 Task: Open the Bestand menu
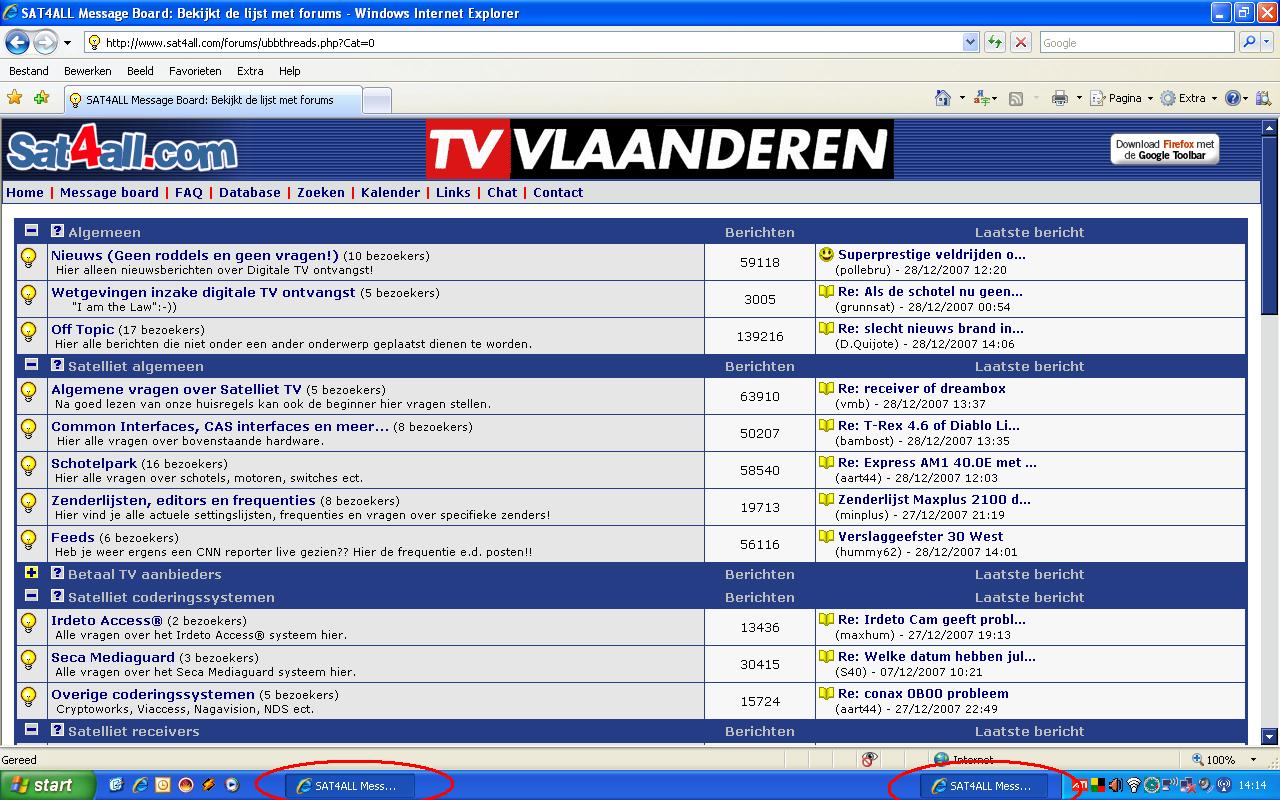[29, 71]
